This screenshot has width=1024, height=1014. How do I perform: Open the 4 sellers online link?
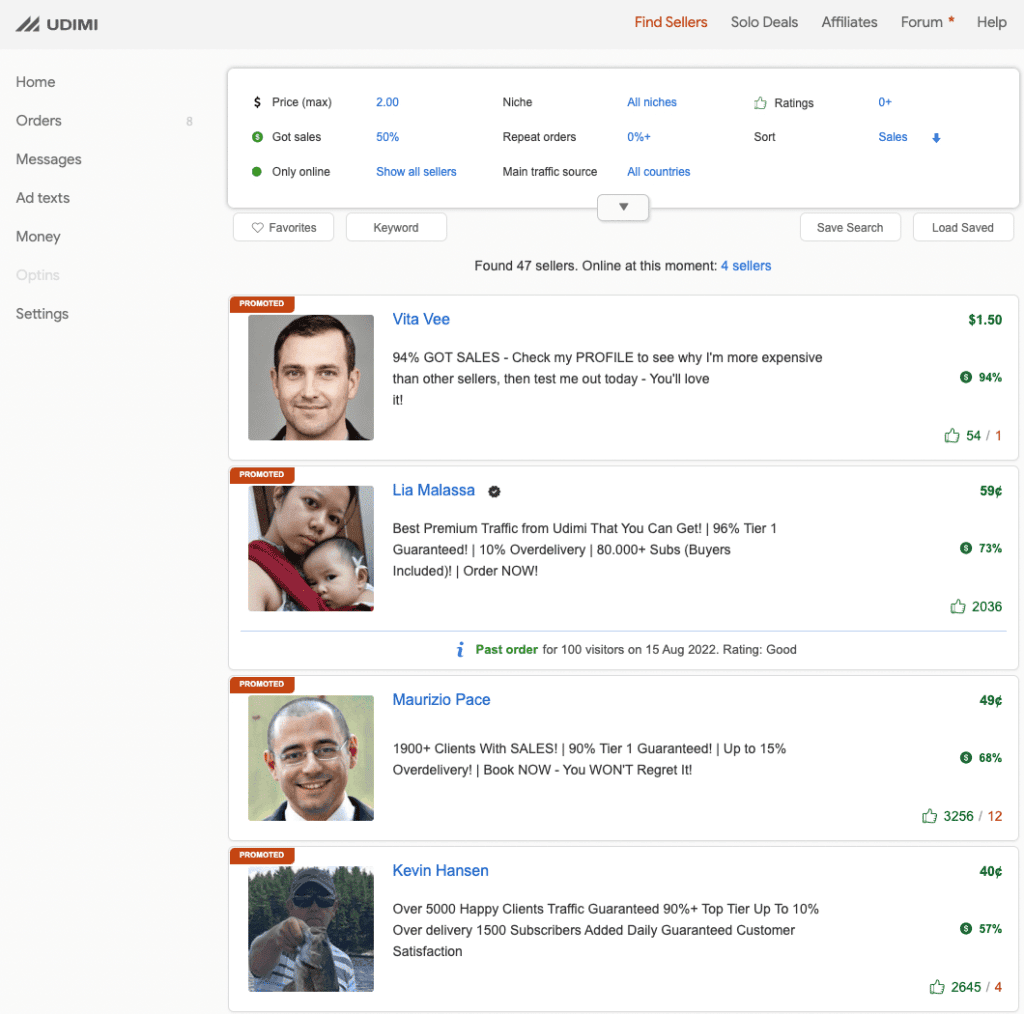(x=746, y=266)
